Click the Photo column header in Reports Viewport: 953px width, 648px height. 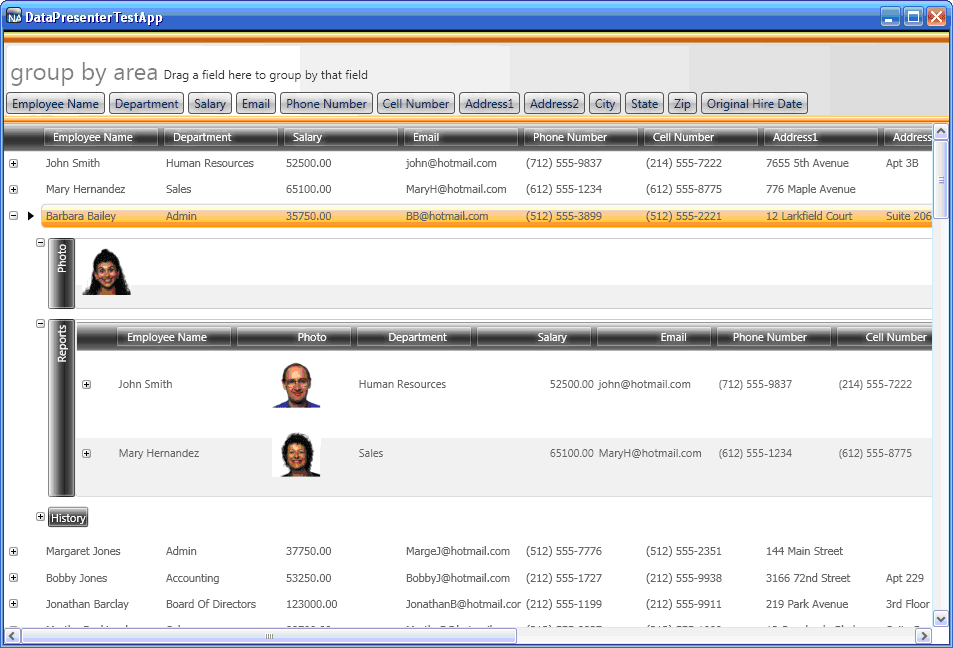294,337
